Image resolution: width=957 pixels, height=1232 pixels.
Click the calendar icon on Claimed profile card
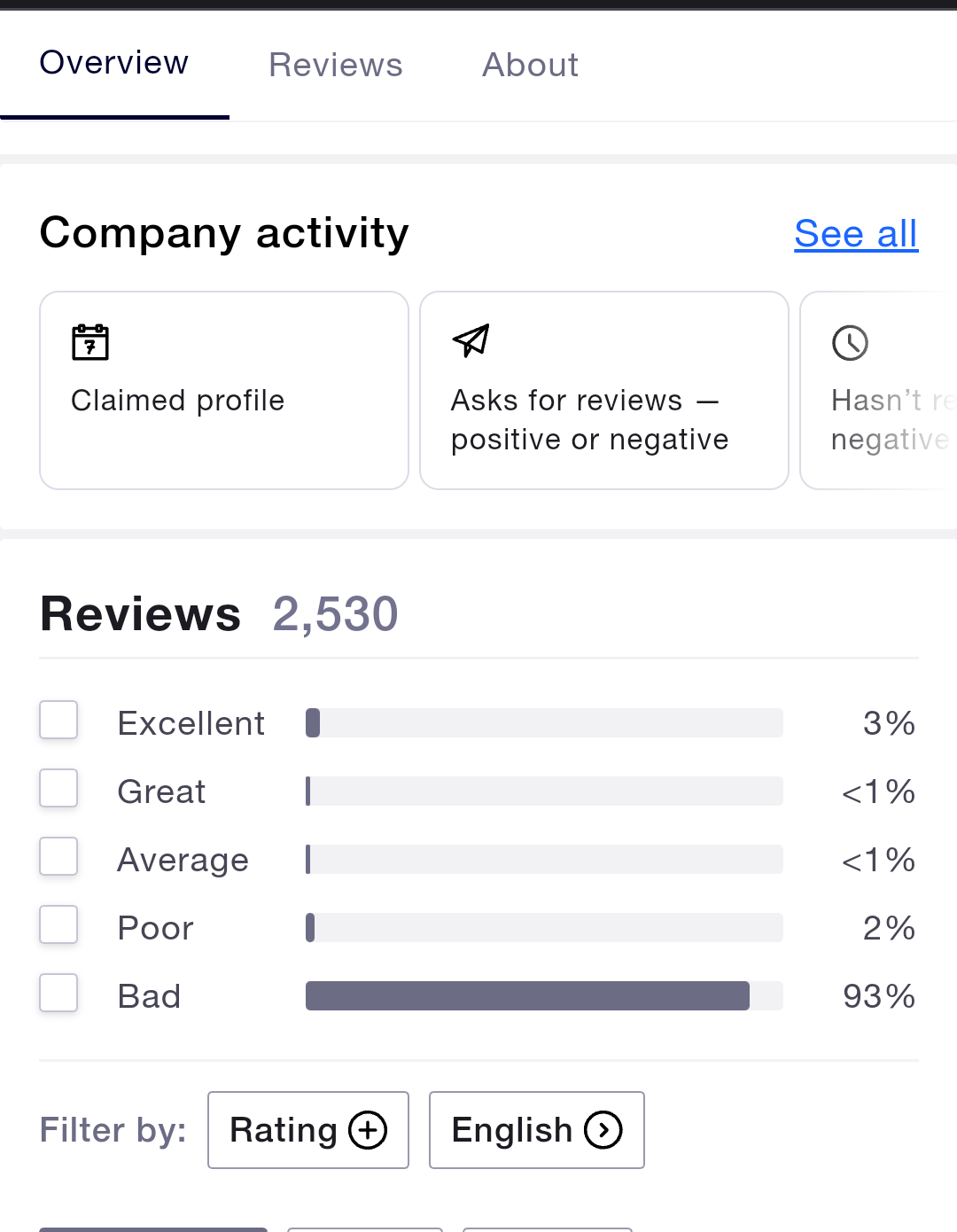coord(90,342)
